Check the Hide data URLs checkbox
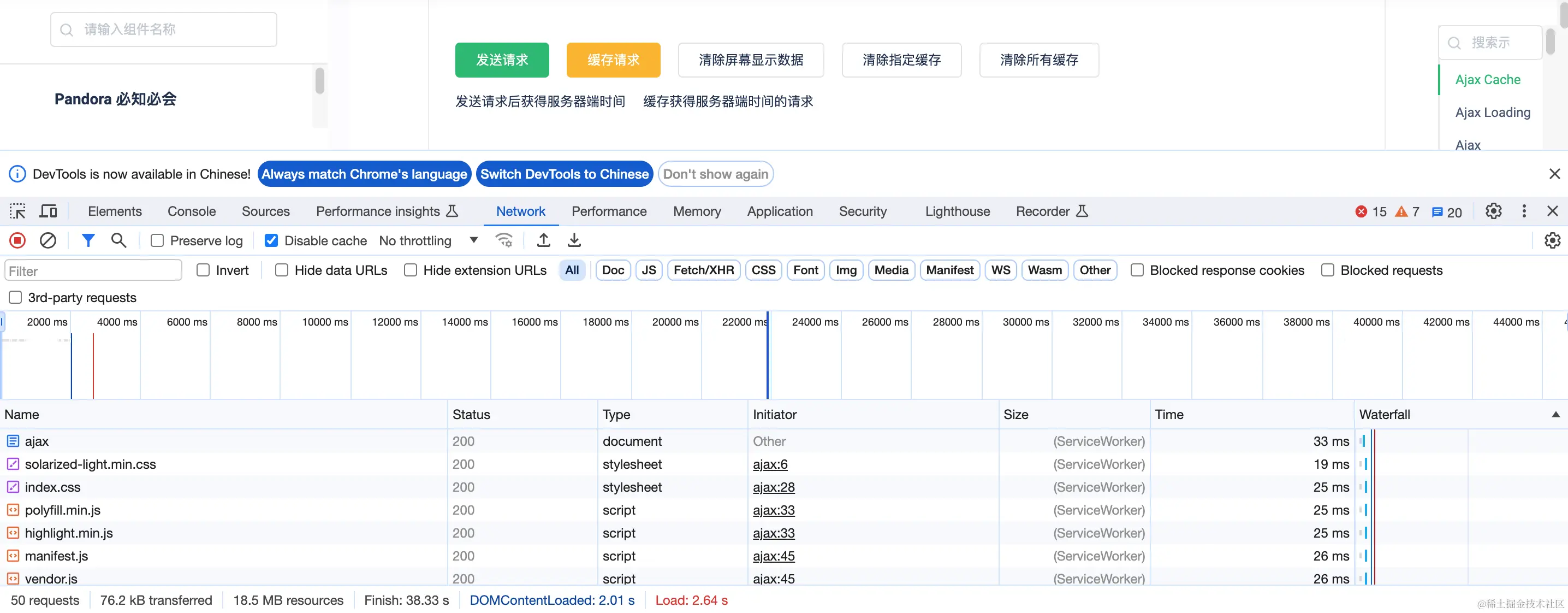The image size is (1568, 613). [x=282, y=270]
